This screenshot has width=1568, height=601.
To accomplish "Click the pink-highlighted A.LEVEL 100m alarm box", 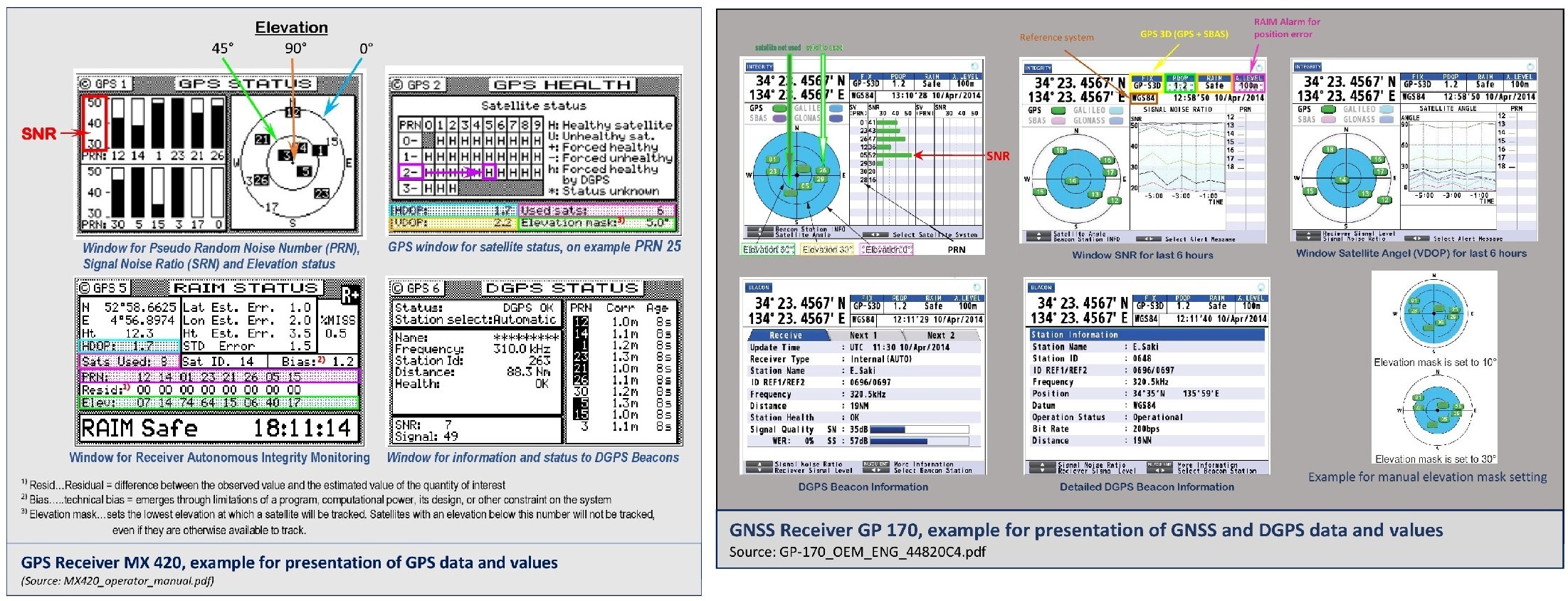I will point(1248,83).
